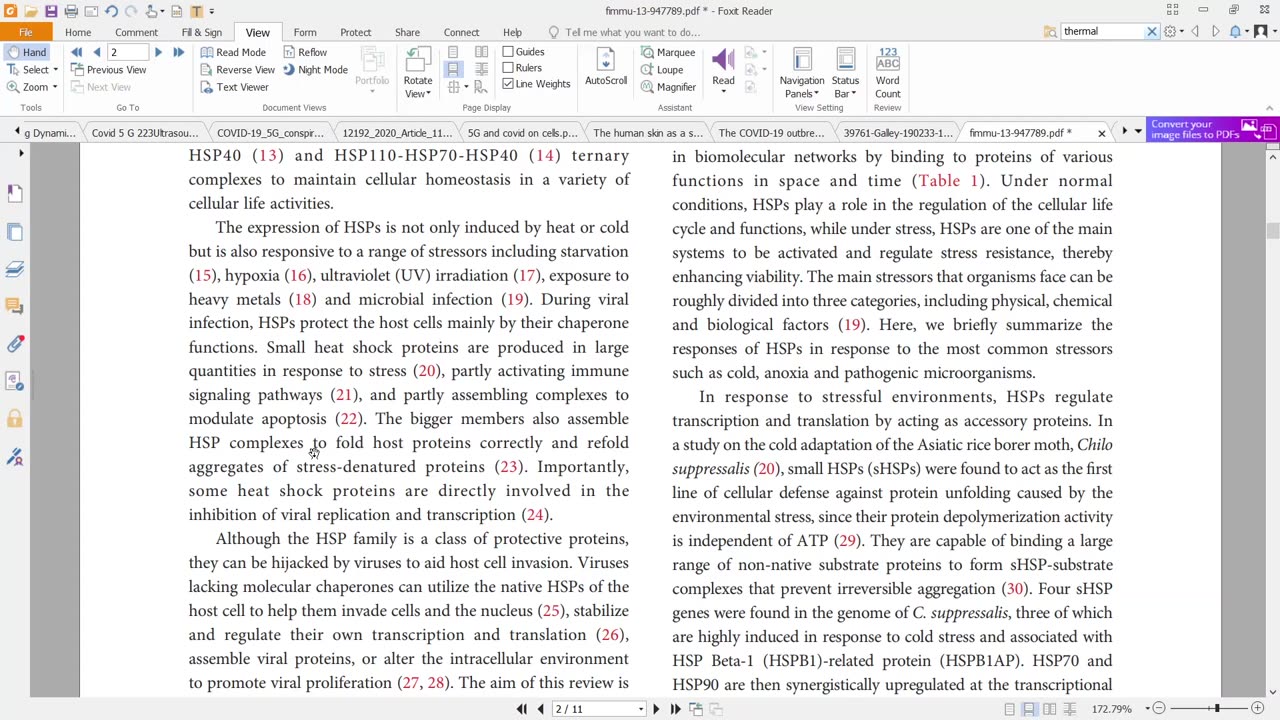Screen dimensions: 1280x720
Task: Open the Fill & Sign tab
Action: (x=201, y=32)
